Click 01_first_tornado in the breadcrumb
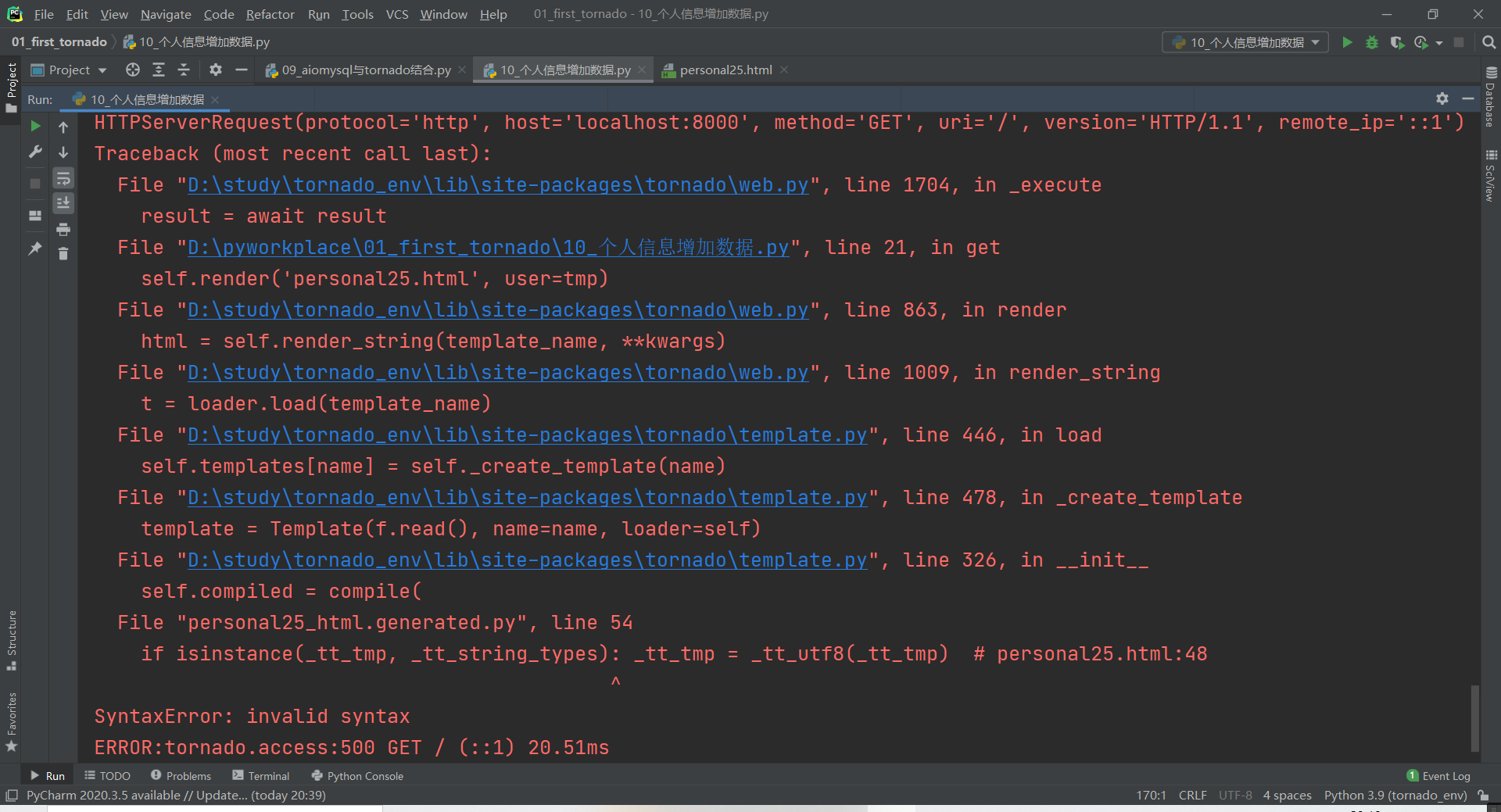Viewport: 1501px width, 812px height. 59,41
